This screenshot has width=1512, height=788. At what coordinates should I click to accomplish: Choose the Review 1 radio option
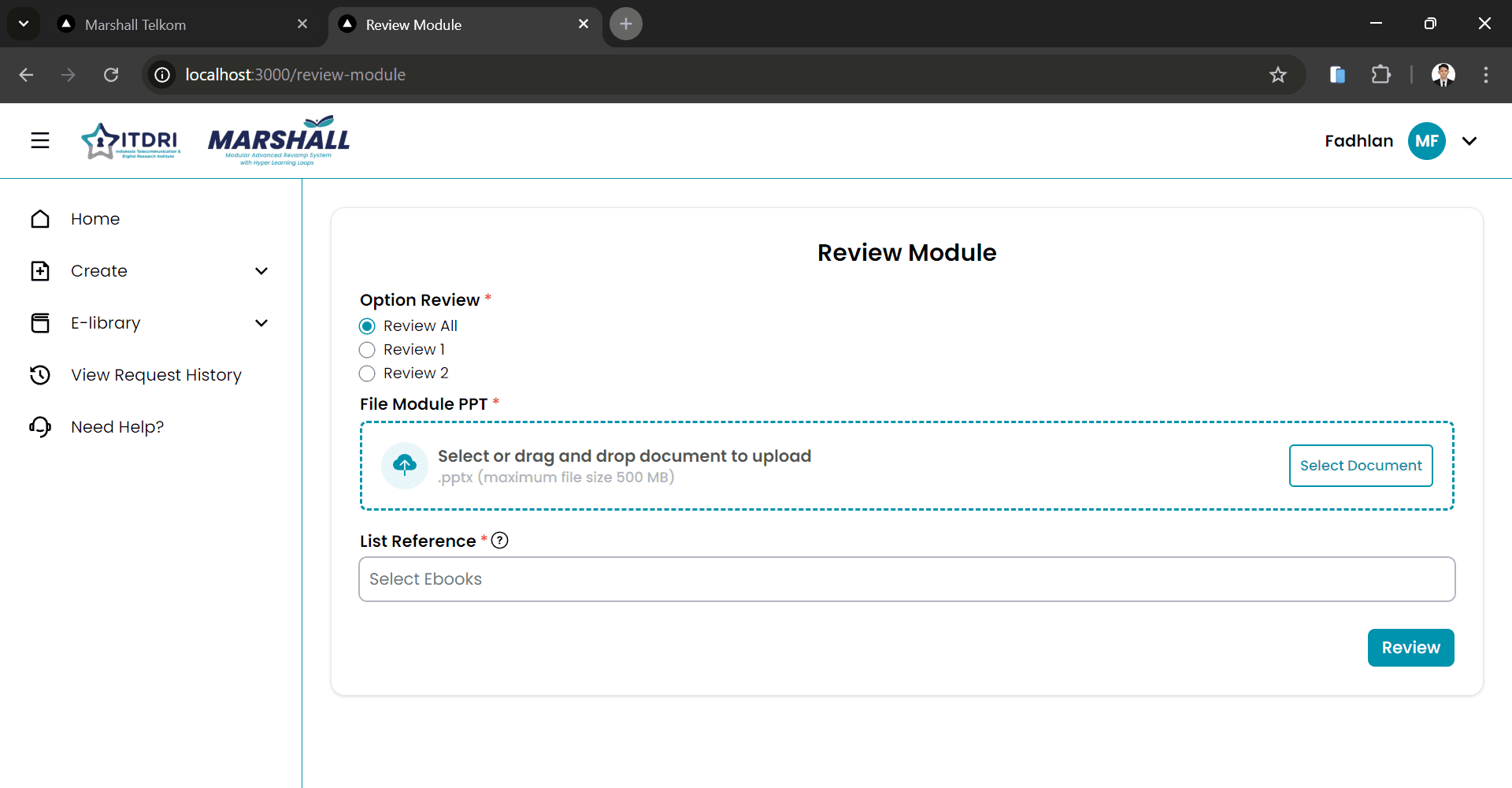(x=367, y=350)
